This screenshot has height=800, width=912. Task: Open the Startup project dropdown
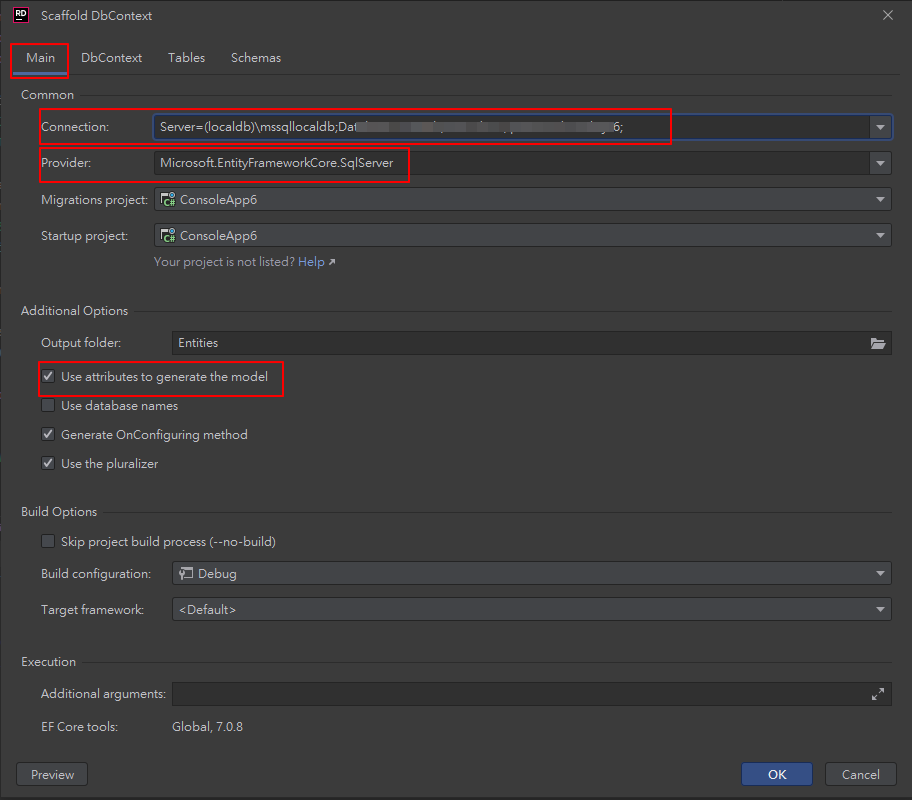click(522, 236)
